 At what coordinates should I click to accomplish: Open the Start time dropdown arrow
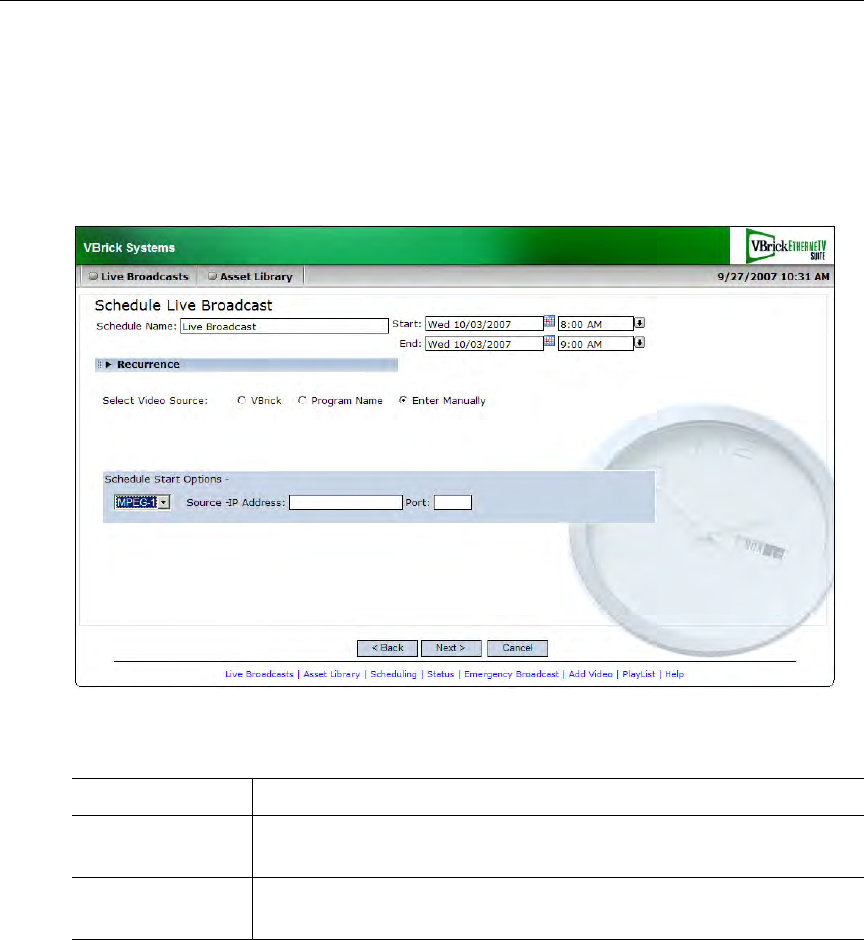tap(640, 323)
